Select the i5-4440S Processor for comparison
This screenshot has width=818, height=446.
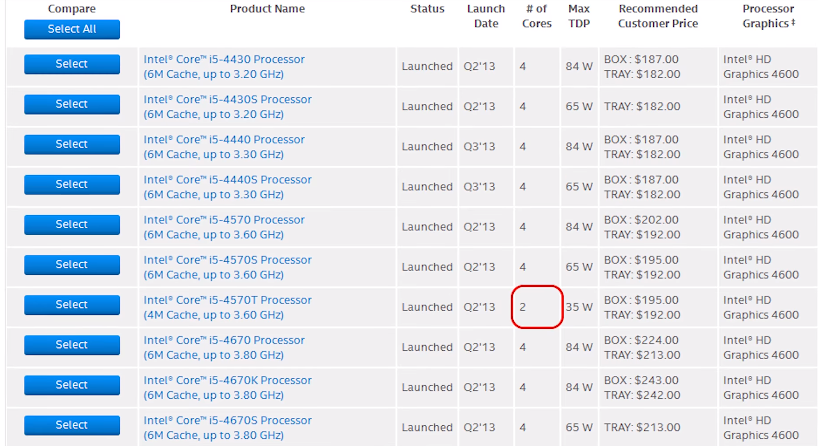[72, 185]
